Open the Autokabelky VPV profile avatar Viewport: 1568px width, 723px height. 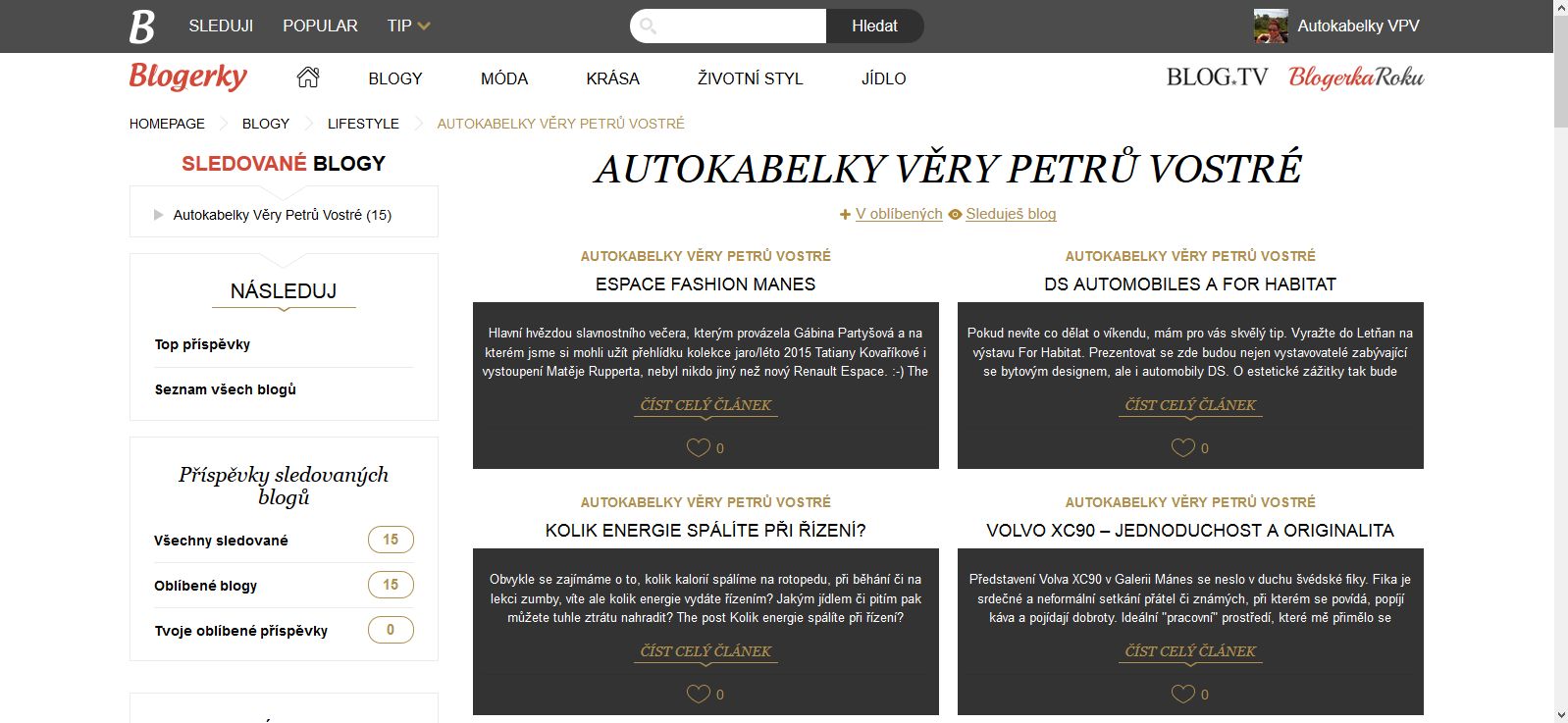(x=1271, y=26)
